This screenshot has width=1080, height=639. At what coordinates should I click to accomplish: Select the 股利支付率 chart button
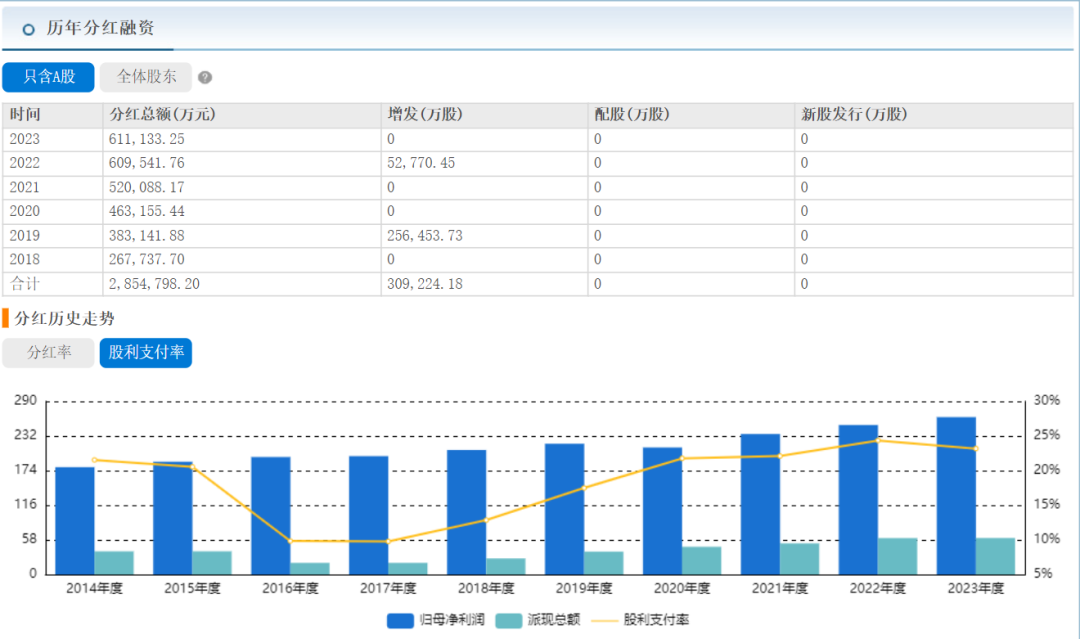click(x=145, y=353)
